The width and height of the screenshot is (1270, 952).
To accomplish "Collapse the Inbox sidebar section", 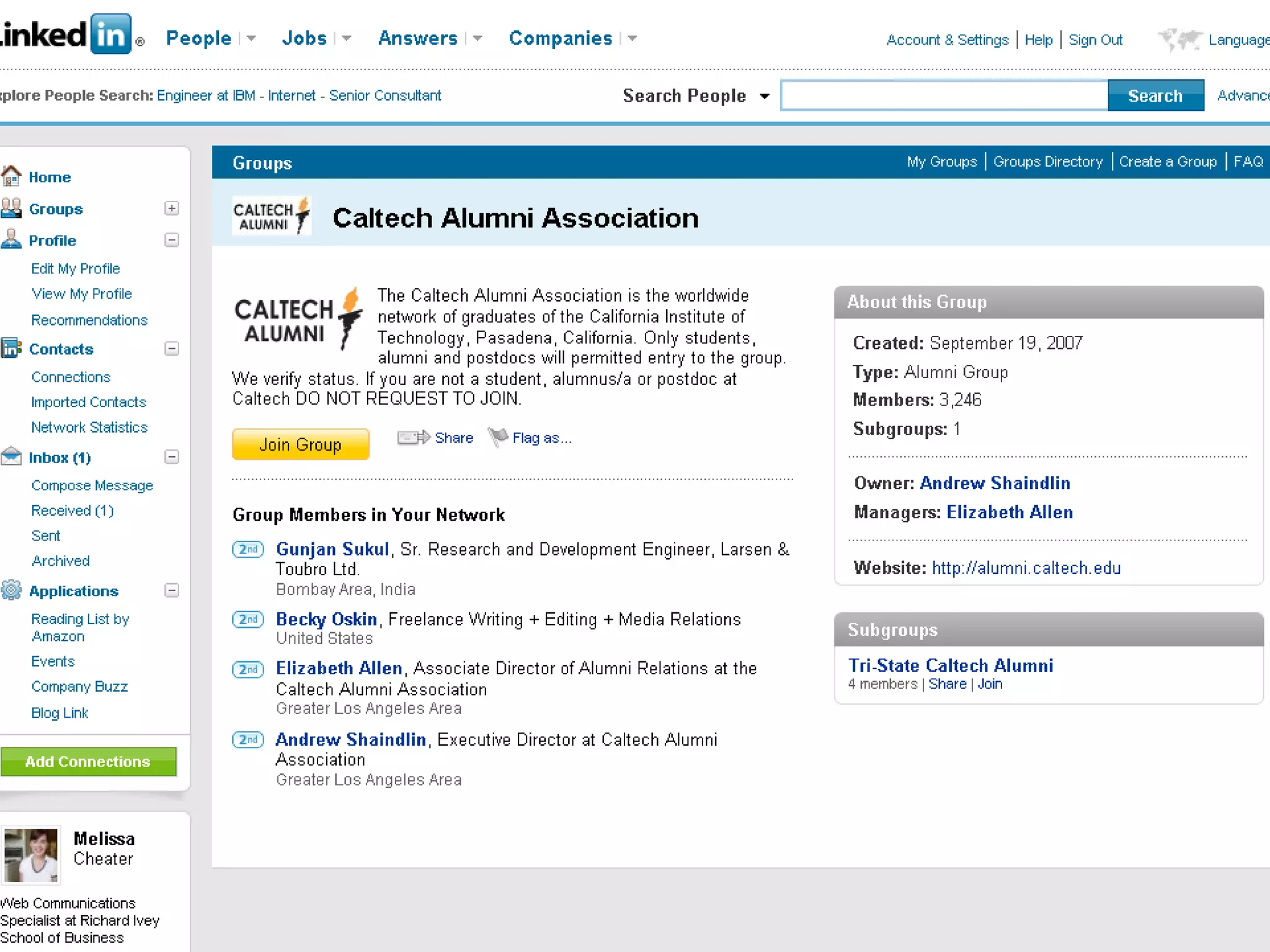I will [x=172, y=457].
